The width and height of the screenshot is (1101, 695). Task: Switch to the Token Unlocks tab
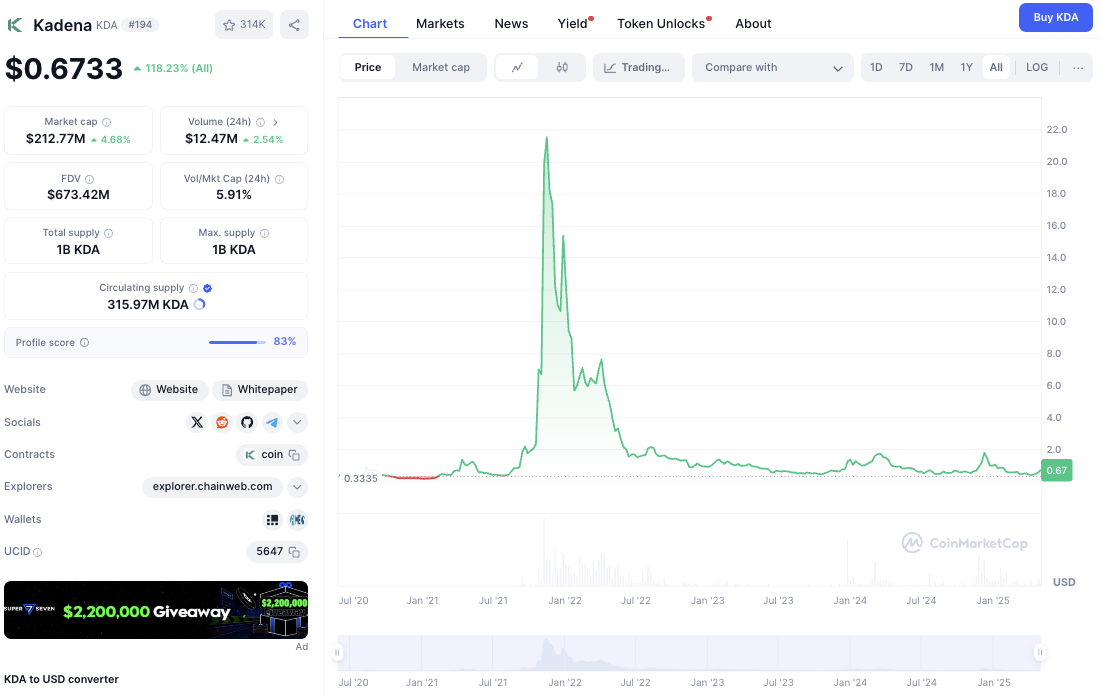click(x=661, y=23)
